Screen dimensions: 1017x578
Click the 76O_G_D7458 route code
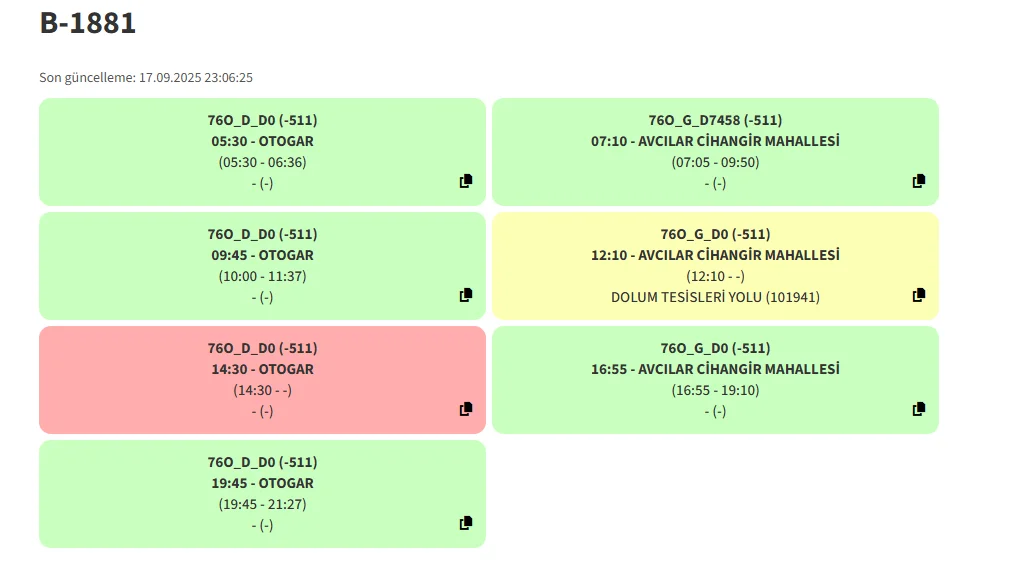(x=715, y=120)
